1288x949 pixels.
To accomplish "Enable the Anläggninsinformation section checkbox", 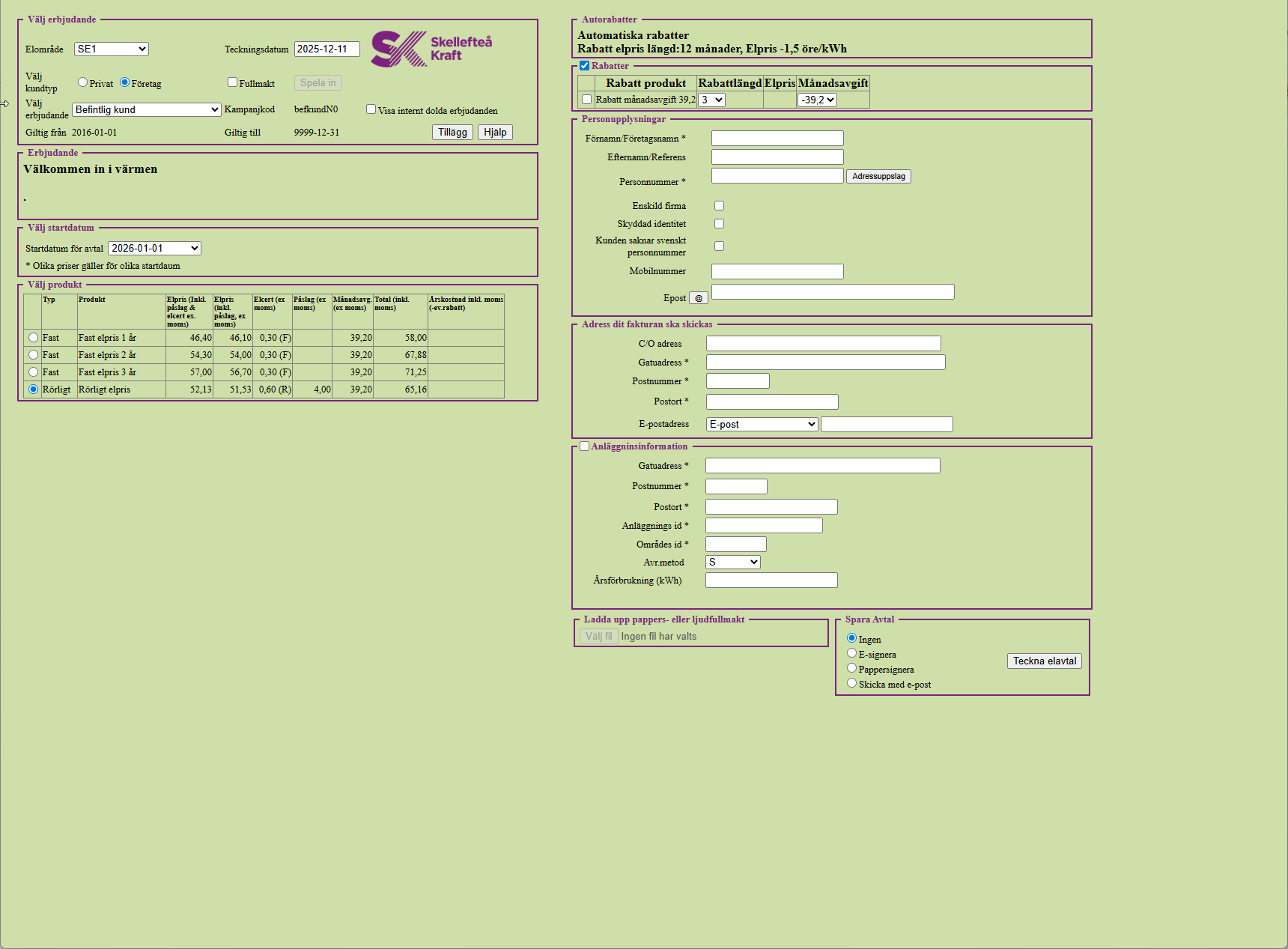I will [x=585, y=446].
